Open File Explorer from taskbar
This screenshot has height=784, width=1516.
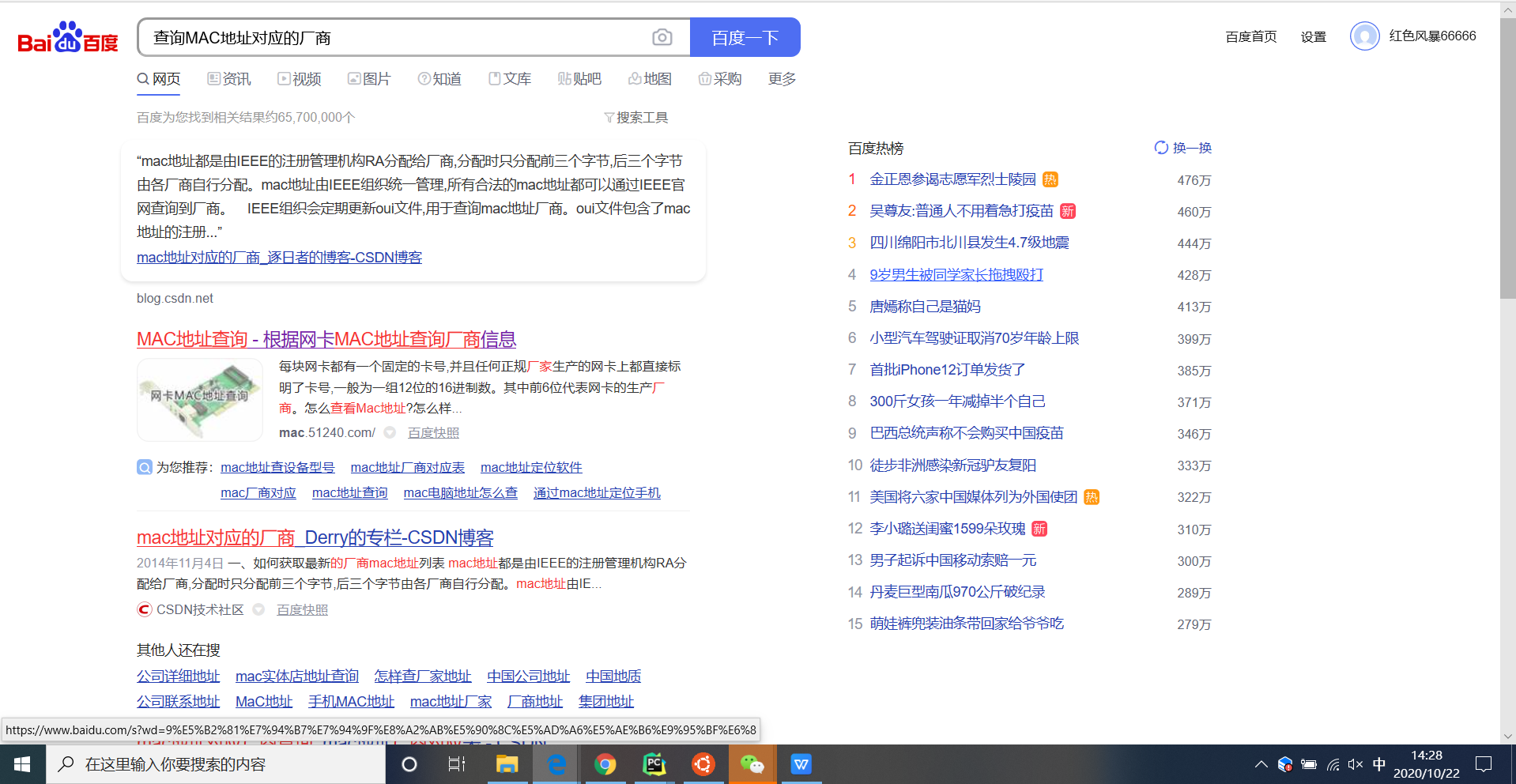coord(507,764)
